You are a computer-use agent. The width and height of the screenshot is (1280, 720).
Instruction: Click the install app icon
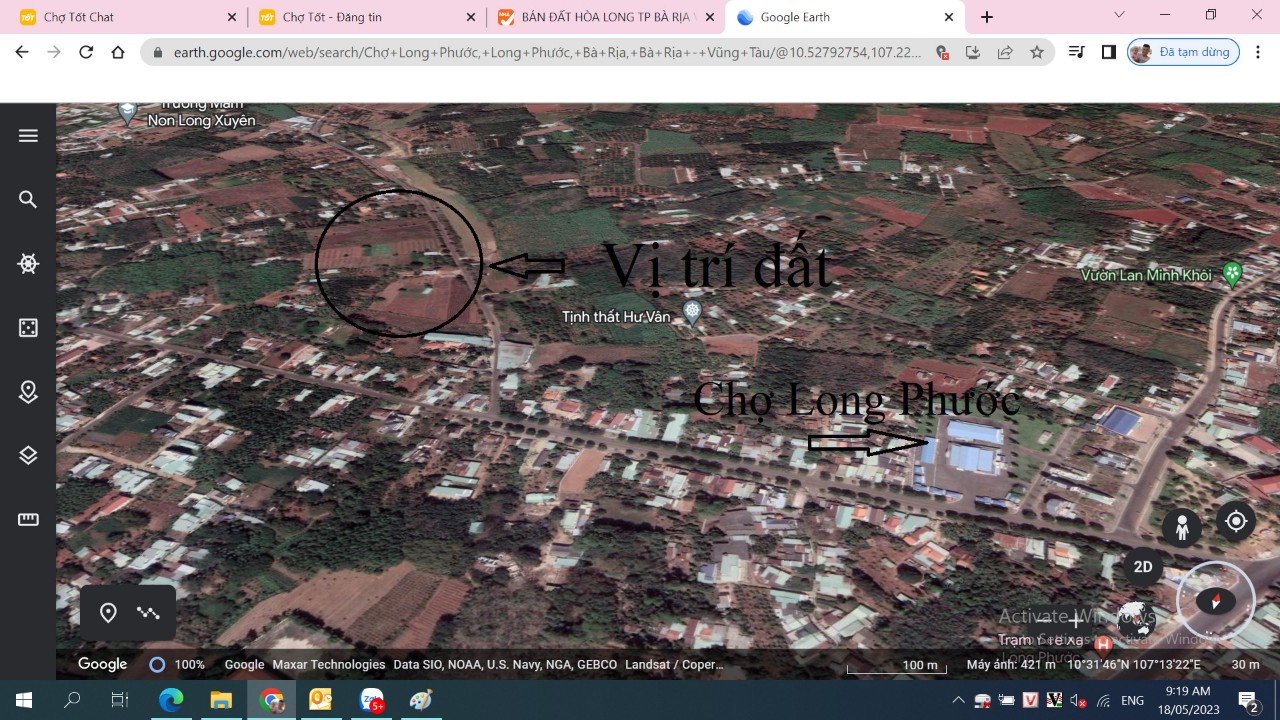tap(973, 52)
